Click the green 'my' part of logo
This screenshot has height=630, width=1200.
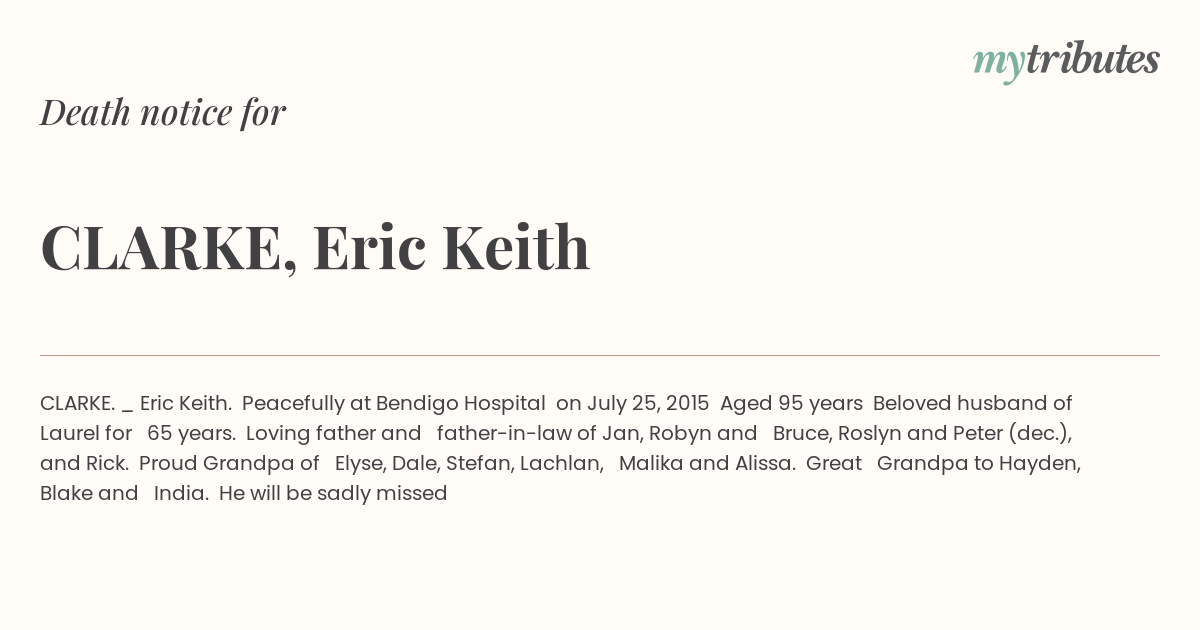[998, 64]
